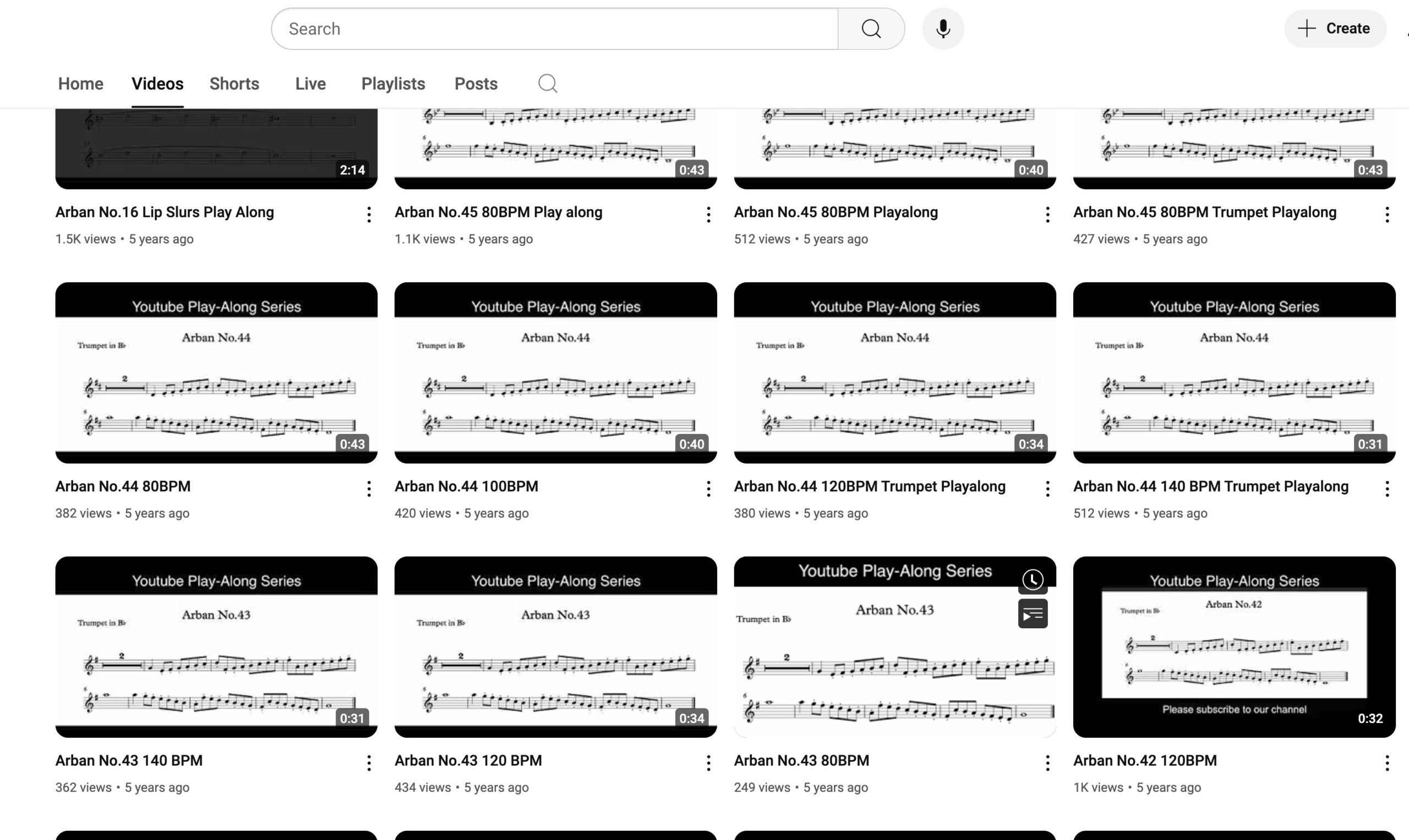
Task: Open Arban No.44 140 BPM Trumpet Playalong title
Action: [x=1211, y=486]
